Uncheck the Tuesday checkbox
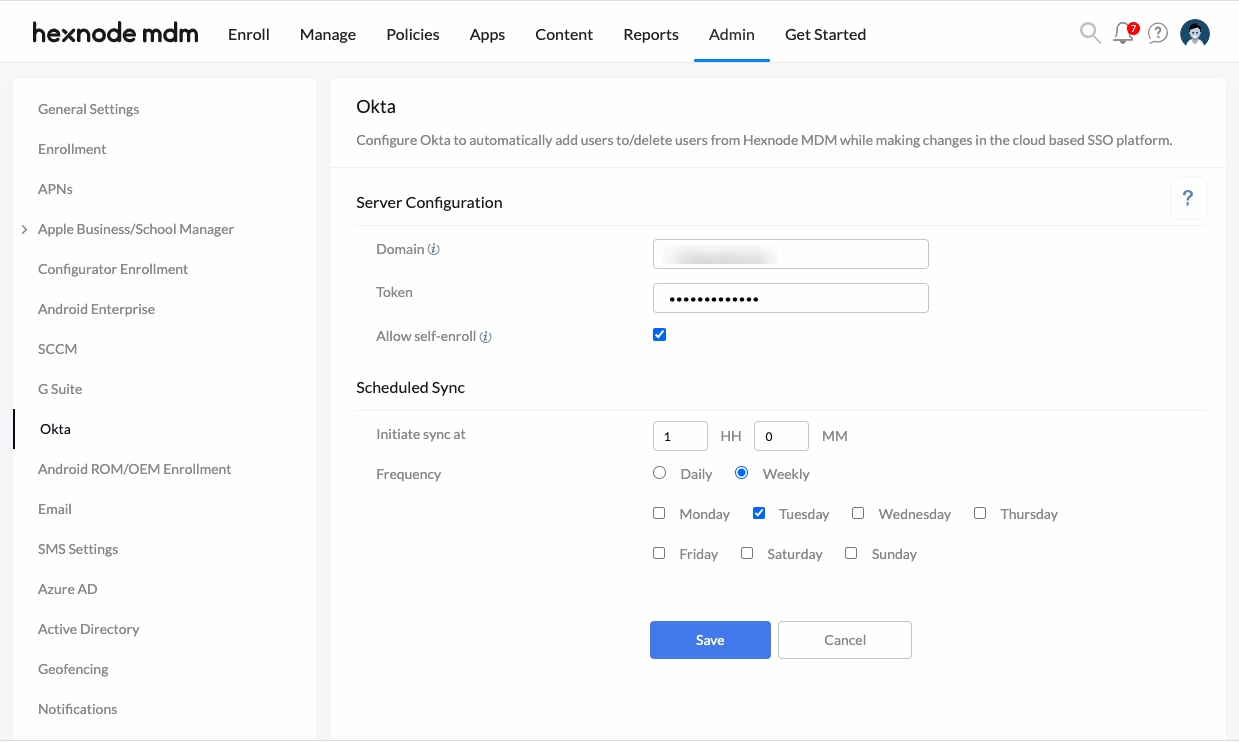 tap(759, 513)
